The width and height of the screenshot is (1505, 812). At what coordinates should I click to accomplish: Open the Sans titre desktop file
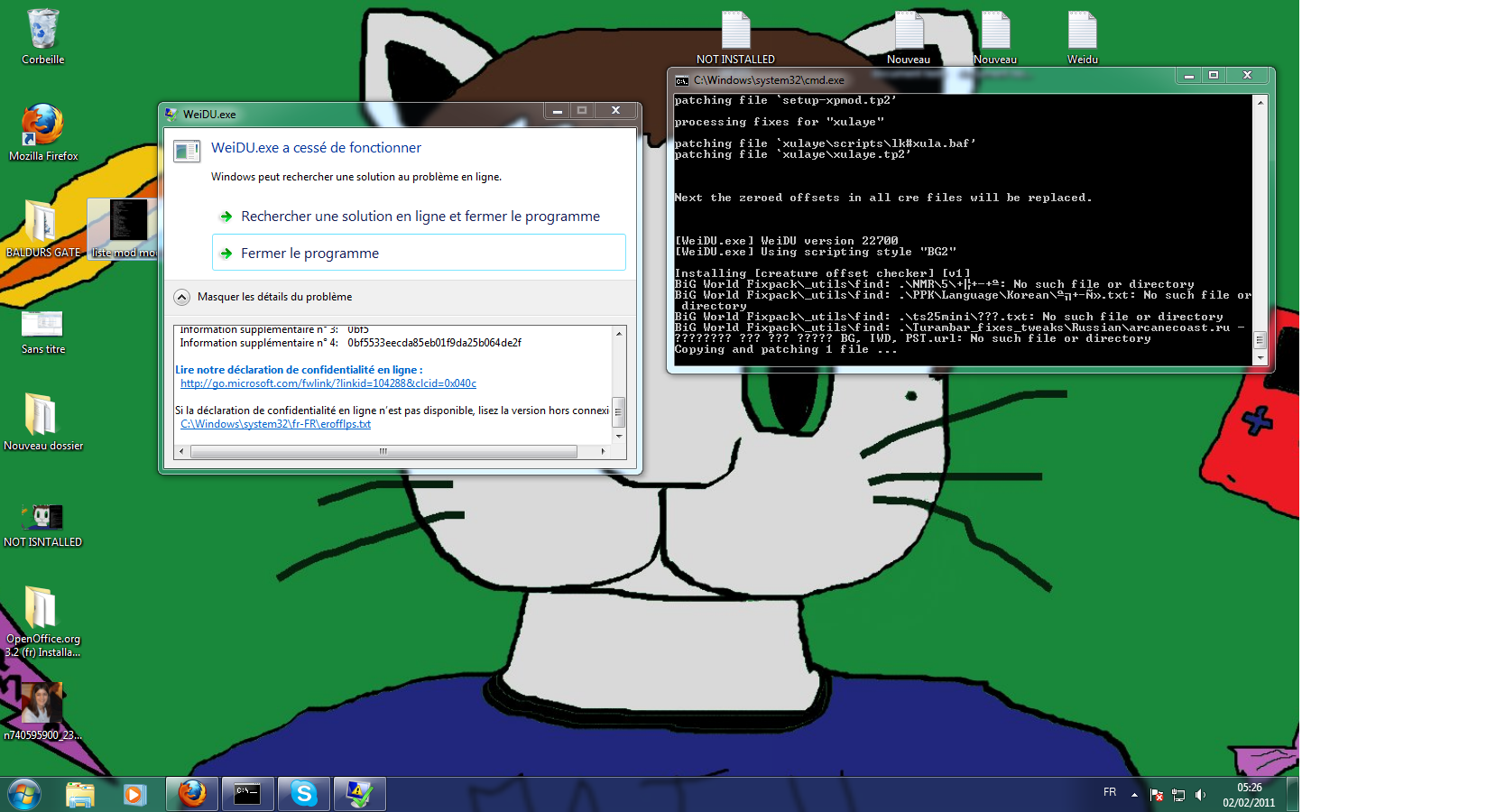[42, 331]
